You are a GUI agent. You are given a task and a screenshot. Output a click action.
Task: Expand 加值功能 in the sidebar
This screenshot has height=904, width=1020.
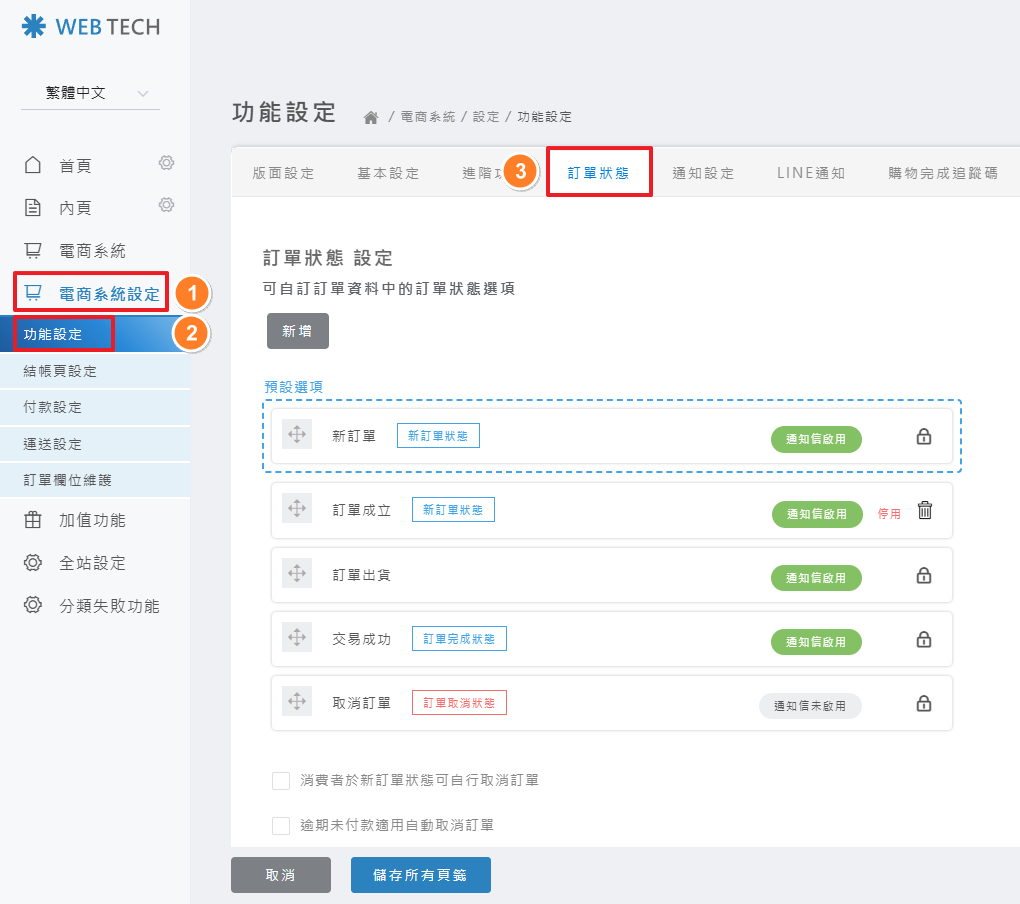(92, 521)
